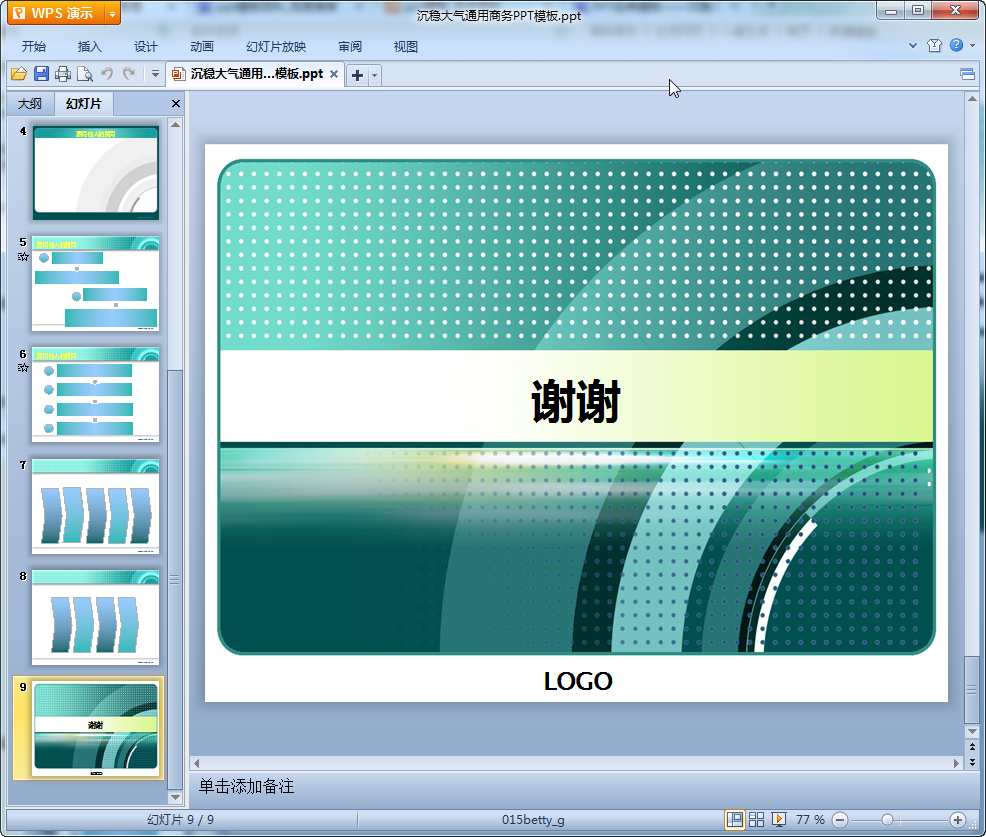
Task: Select slide 7 thumbnail
Action: pyautogui.click(x=96, y=507)
